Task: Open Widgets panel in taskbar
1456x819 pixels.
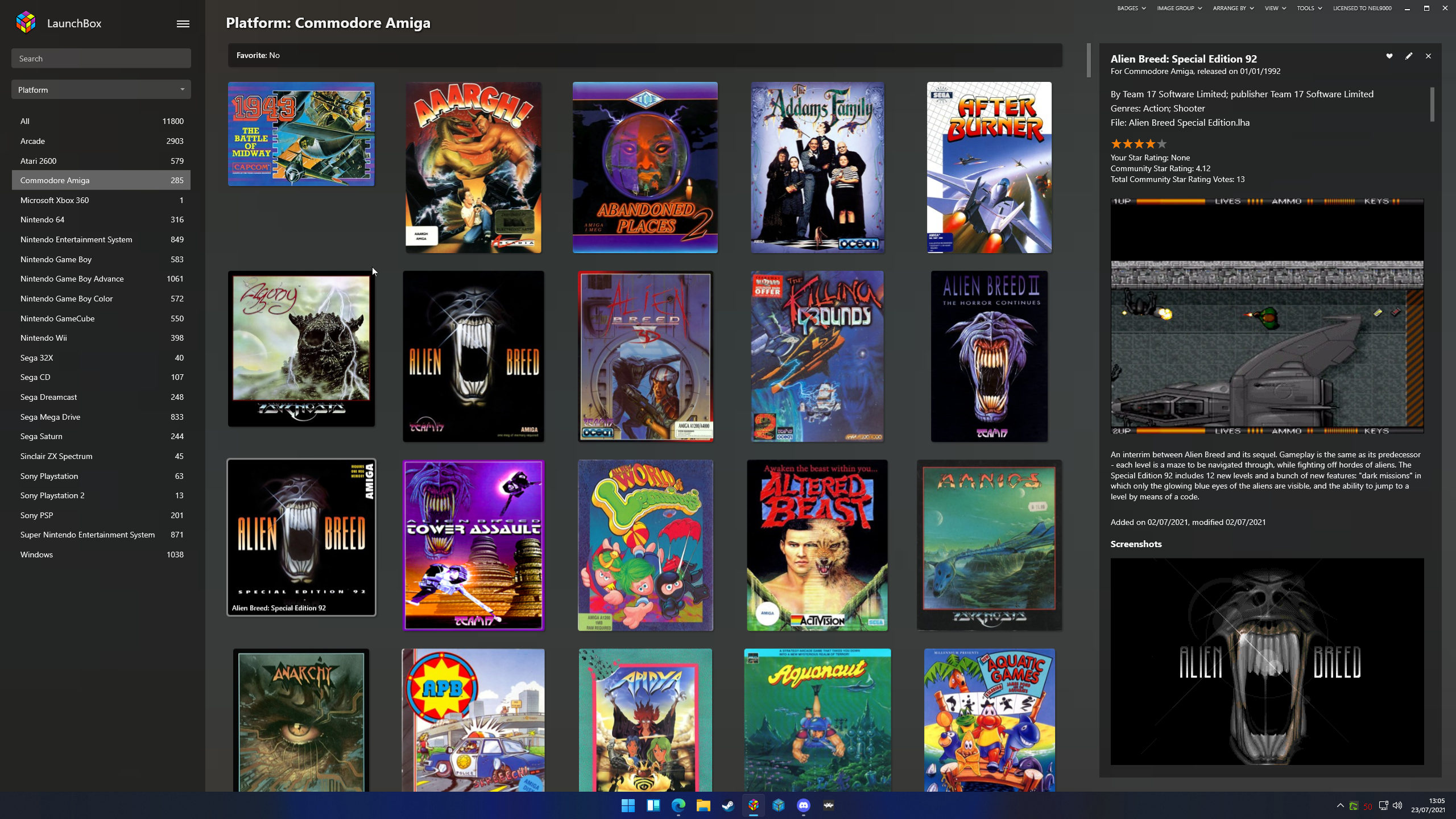Action: point(653,805)
